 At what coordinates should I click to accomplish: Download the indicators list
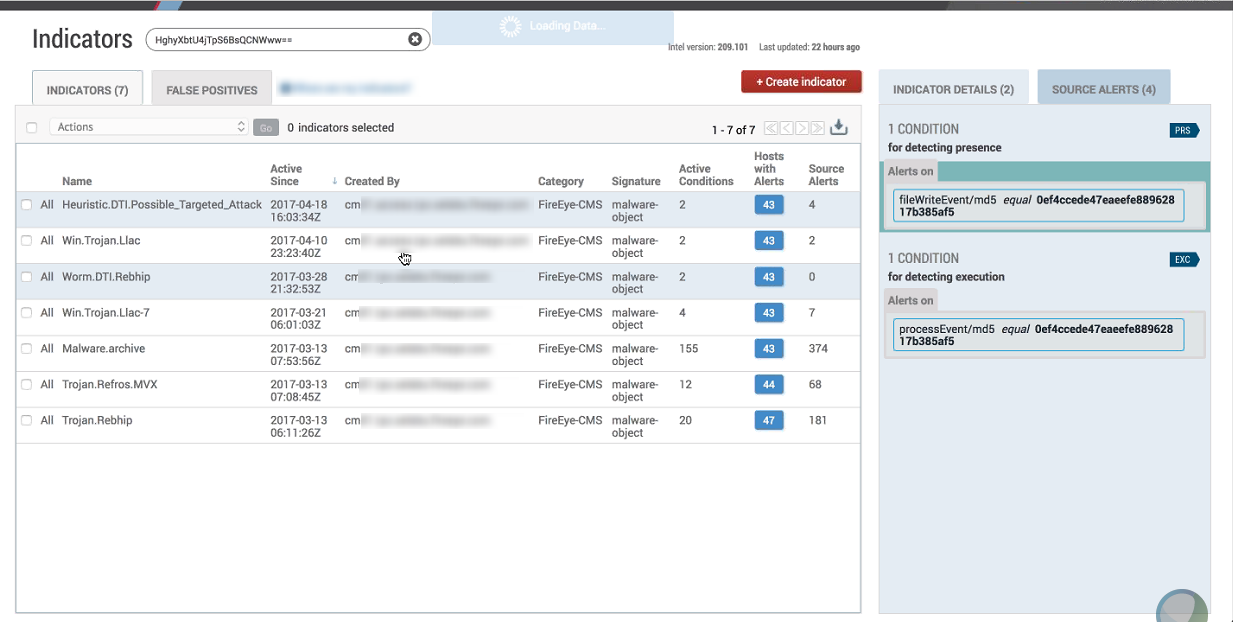839,127
